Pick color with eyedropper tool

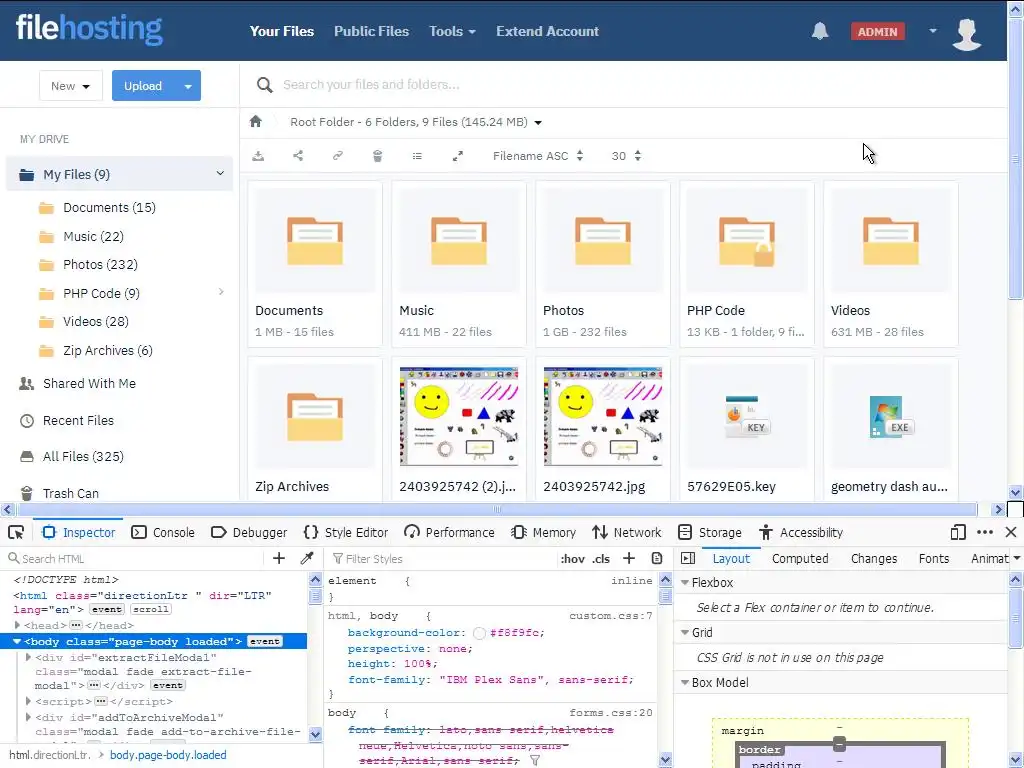[x=307, y=558]
